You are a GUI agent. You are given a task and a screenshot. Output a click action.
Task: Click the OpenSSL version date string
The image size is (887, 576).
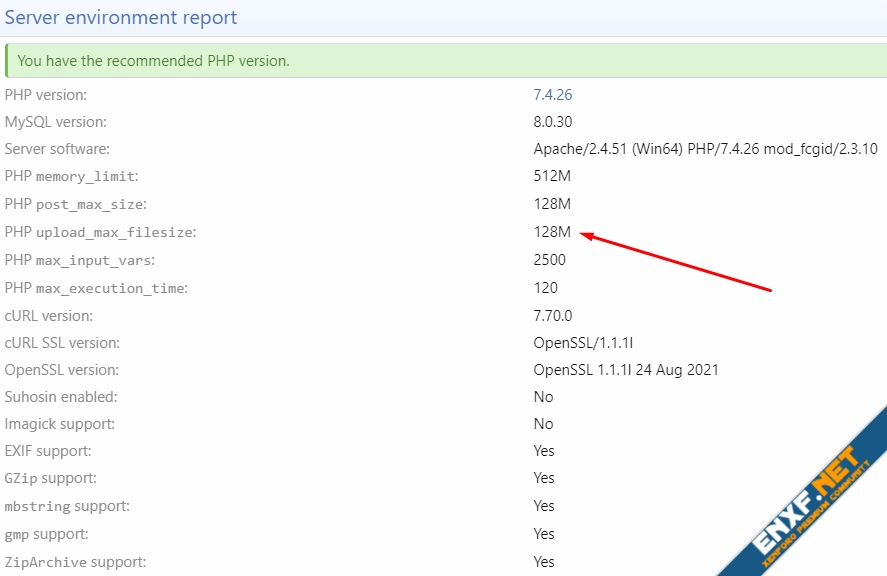click(626, 370)
